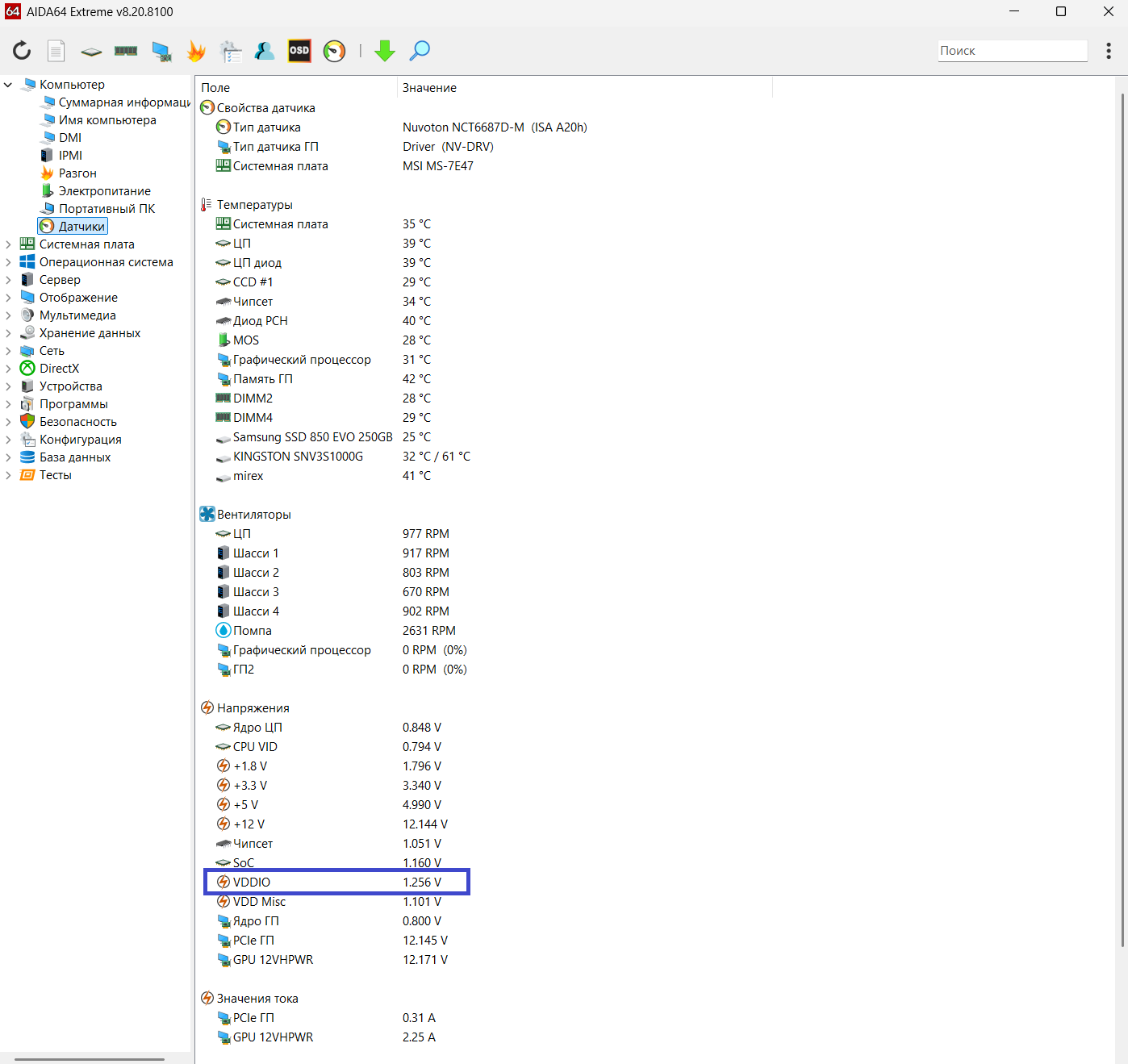
Task: Click the horizontal scrollbar under the tree
Action: tap(90, 1059)
